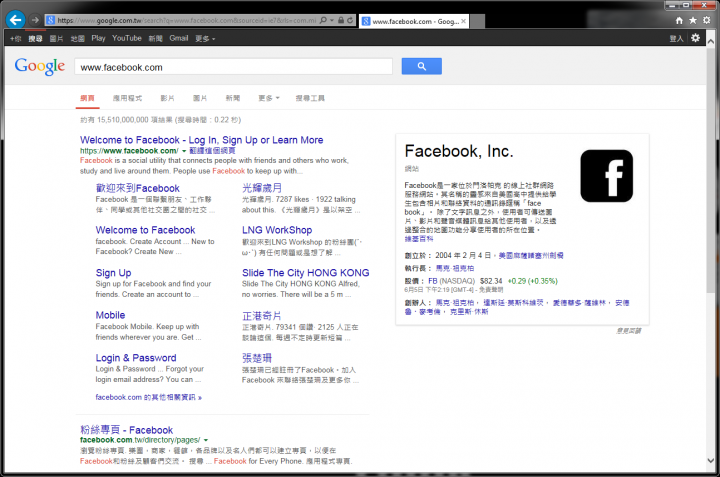
Task: Open Welcome to Facebook - Log In result
Action: click(202, 140)
